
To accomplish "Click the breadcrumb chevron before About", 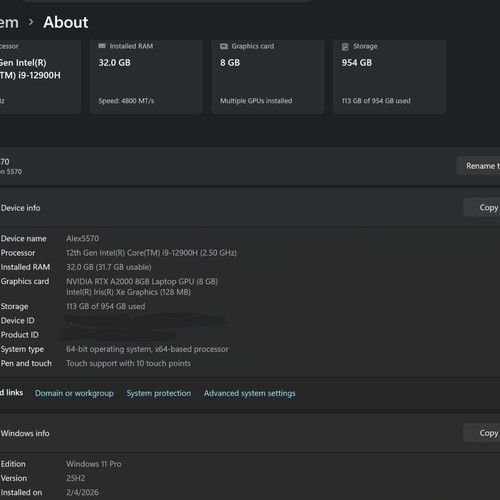I will click(x=31, y=22).
